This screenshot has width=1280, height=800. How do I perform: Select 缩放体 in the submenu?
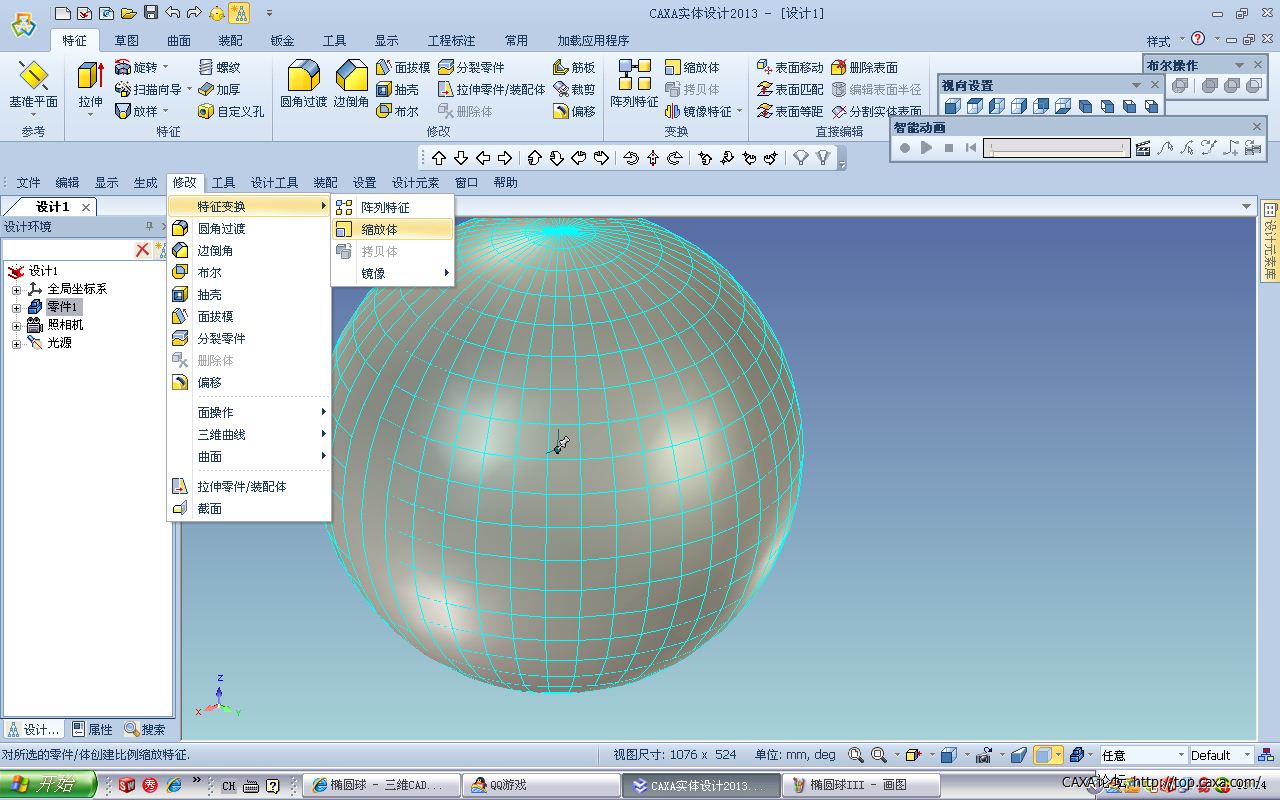[x=392, y=229]
